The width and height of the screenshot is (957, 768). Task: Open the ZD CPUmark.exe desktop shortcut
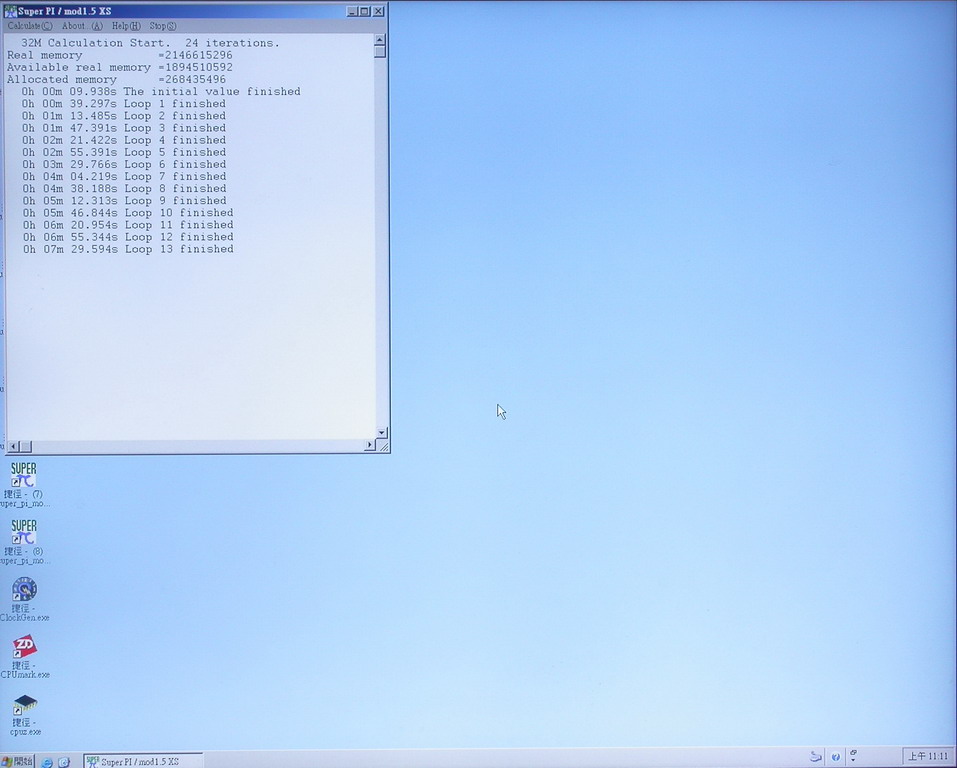point(24,656)
